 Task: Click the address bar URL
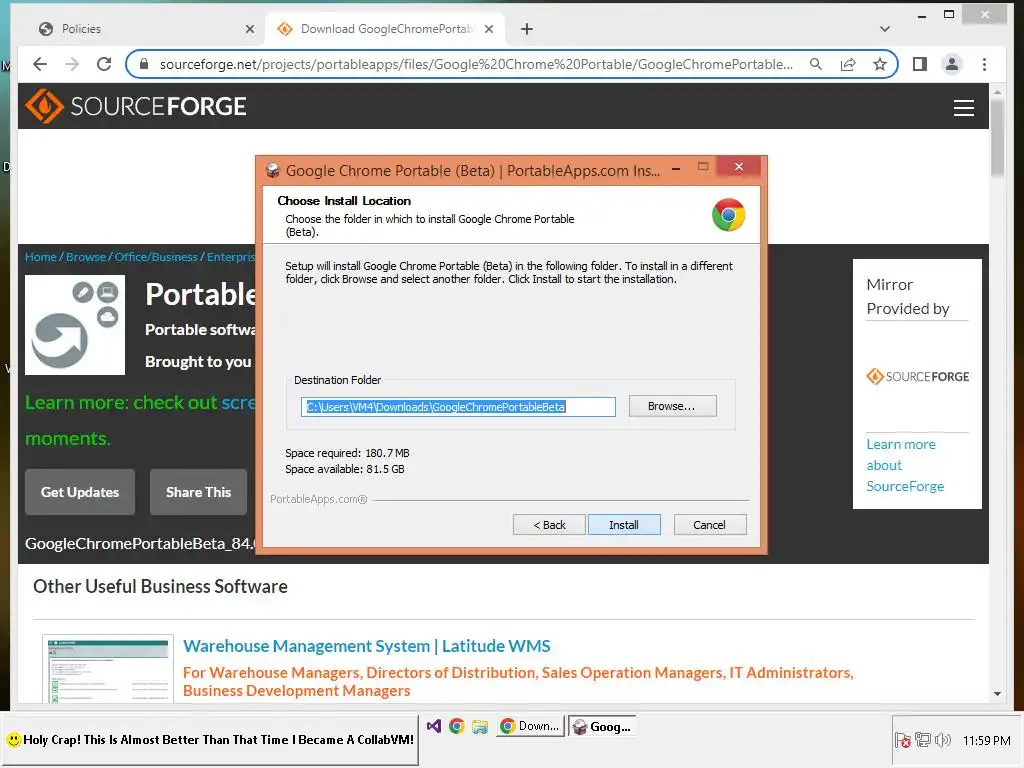[x=476, y=64]
